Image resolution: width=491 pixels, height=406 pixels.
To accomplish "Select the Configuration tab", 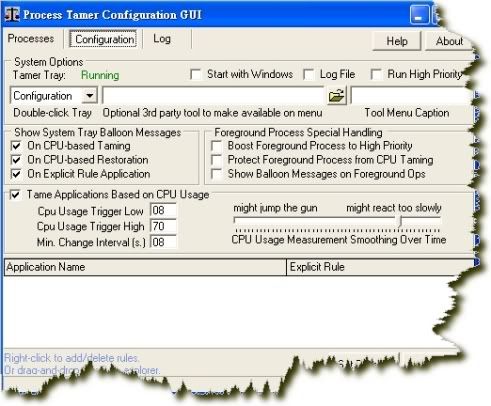I will coord(103,39).
